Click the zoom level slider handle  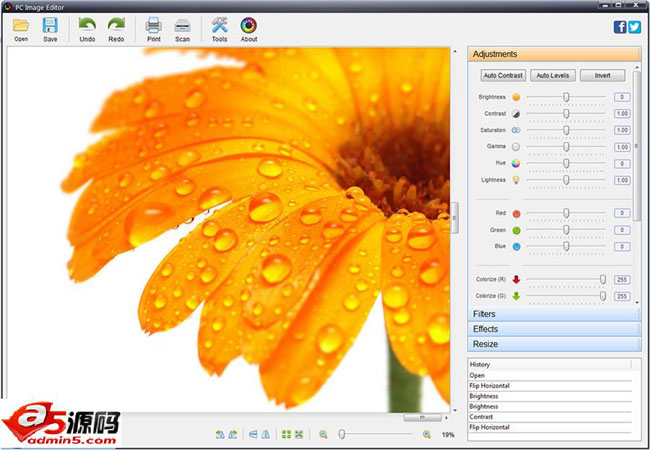pyautogui.click(x=342, y=434)
